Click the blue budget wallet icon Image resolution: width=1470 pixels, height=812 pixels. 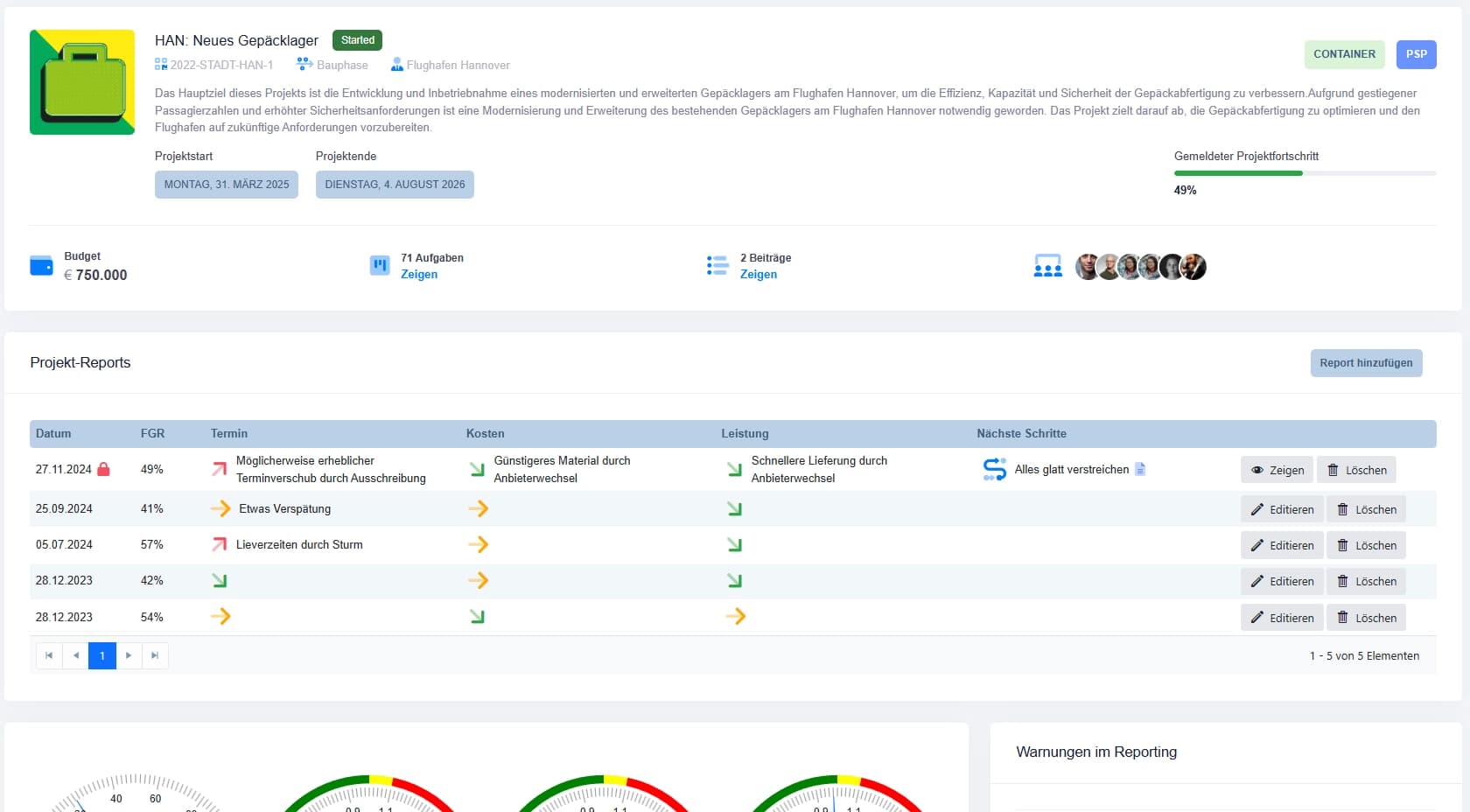tap(41, 266)
